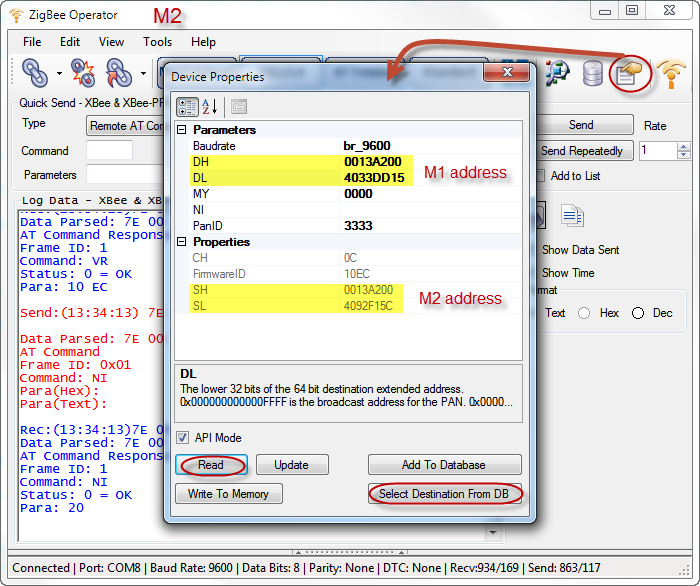Click the Update button
700x586 pixels.
(x=292, y=465)
